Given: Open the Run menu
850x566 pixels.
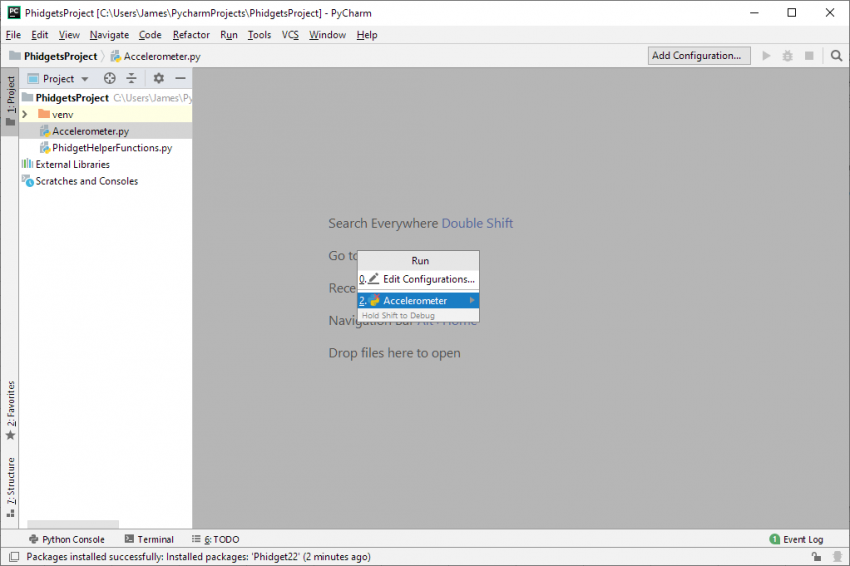Looking at the screenshot, I should pos(228,35).
